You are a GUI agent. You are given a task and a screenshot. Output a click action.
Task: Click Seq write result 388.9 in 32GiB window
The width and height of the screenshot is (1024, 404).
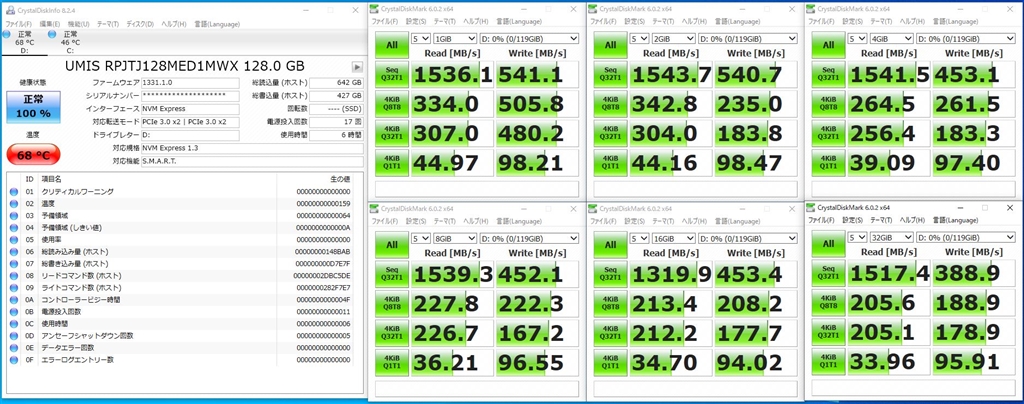(x=974, y=273)
